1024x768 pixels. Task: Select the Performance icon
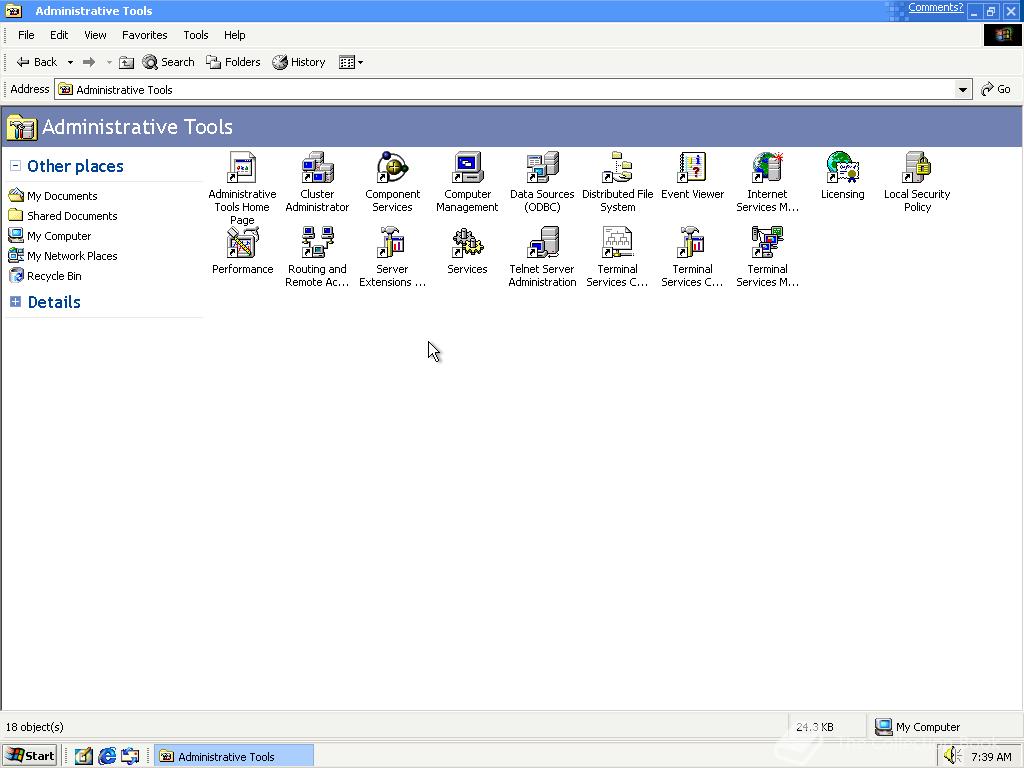click(x=242, y=243)
